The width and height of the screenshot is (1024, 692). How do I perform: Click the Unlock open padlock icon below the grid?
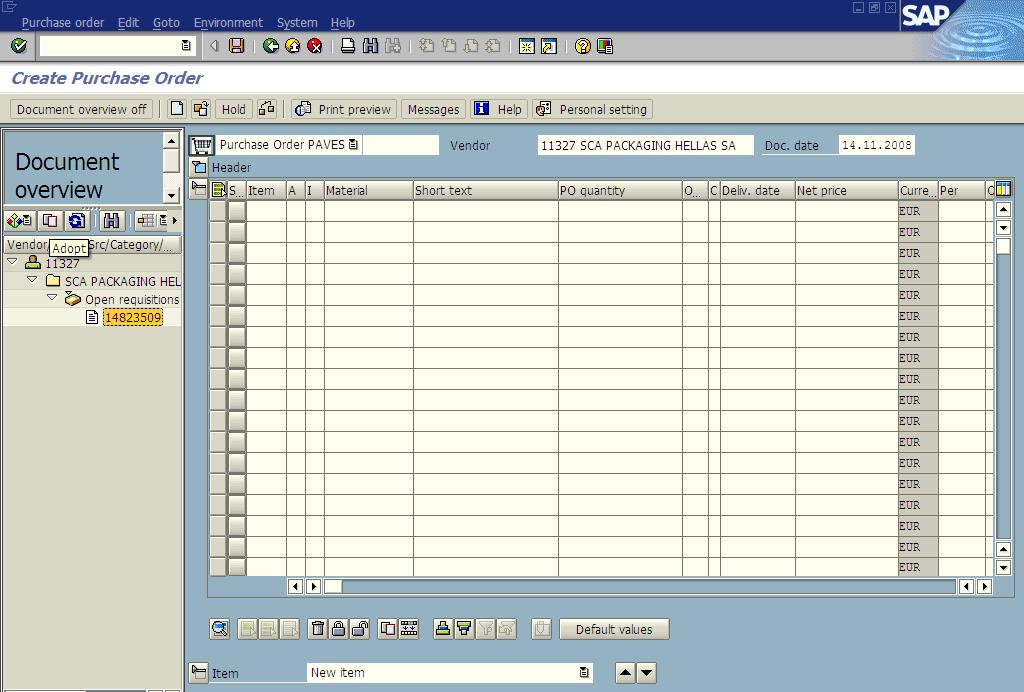coord(360,629)
